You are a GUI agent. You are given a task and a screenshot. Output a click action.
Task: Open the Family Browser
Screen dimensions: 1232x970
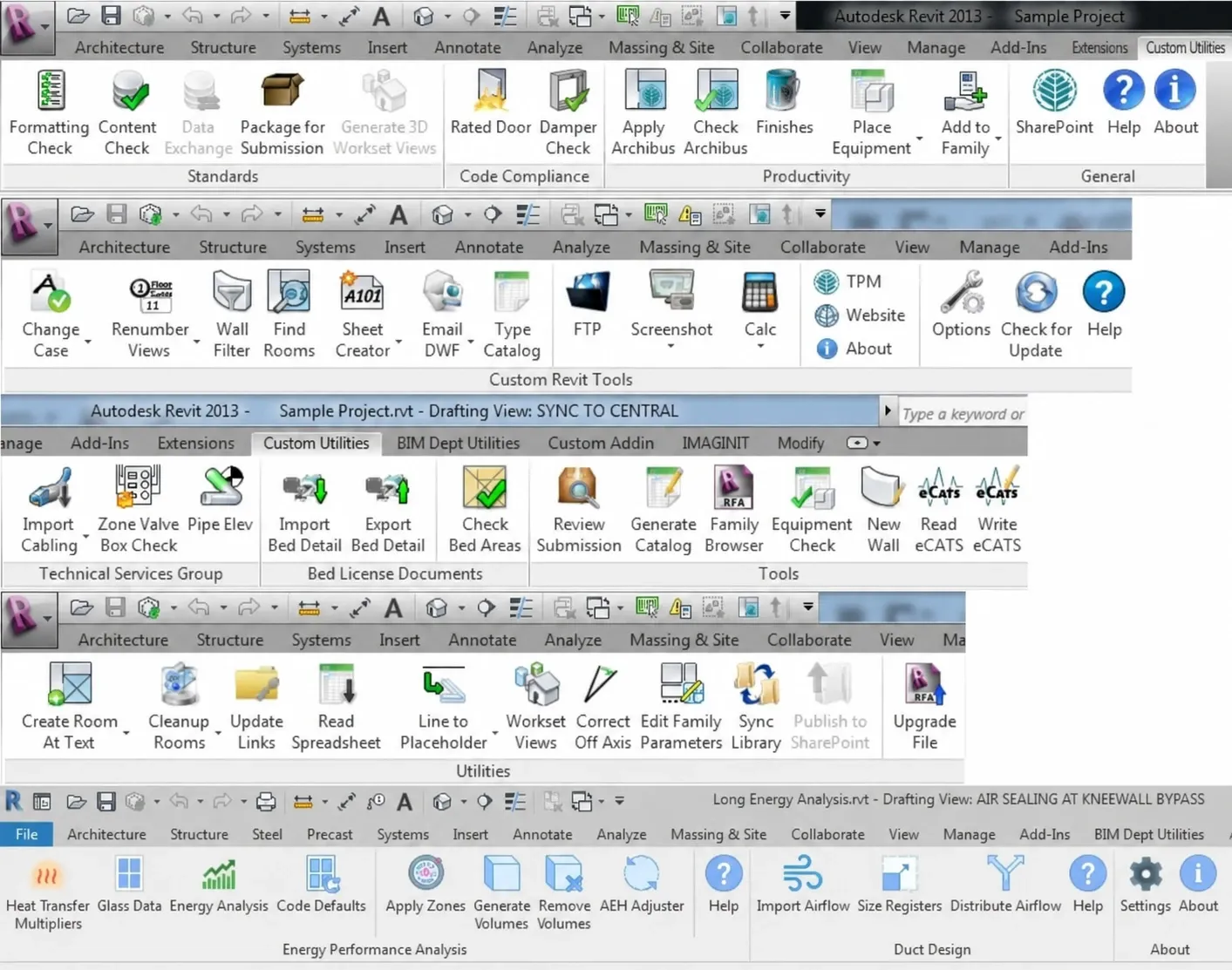(x=734, y=510)
